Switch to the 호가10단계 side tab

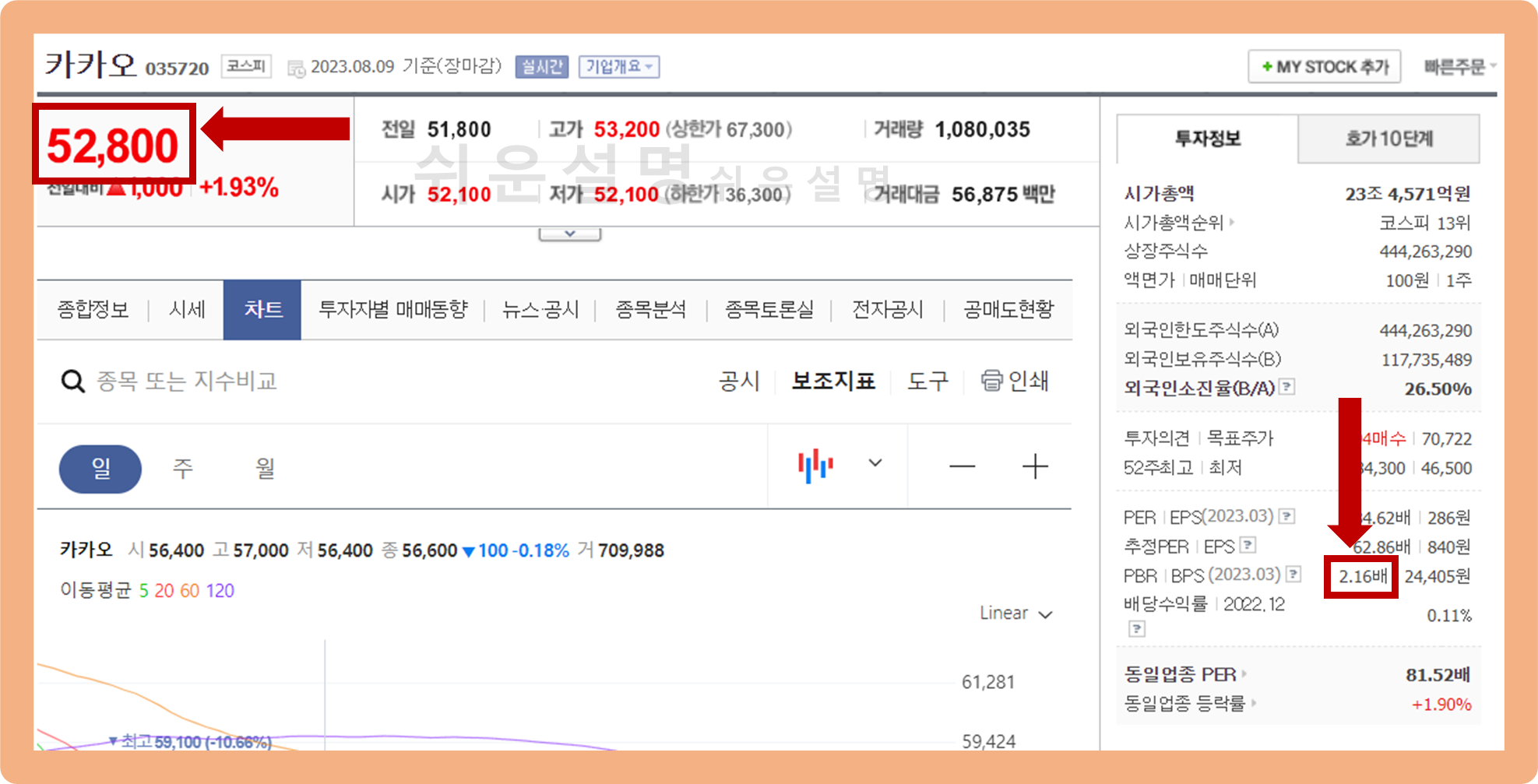click(1389, 139)
